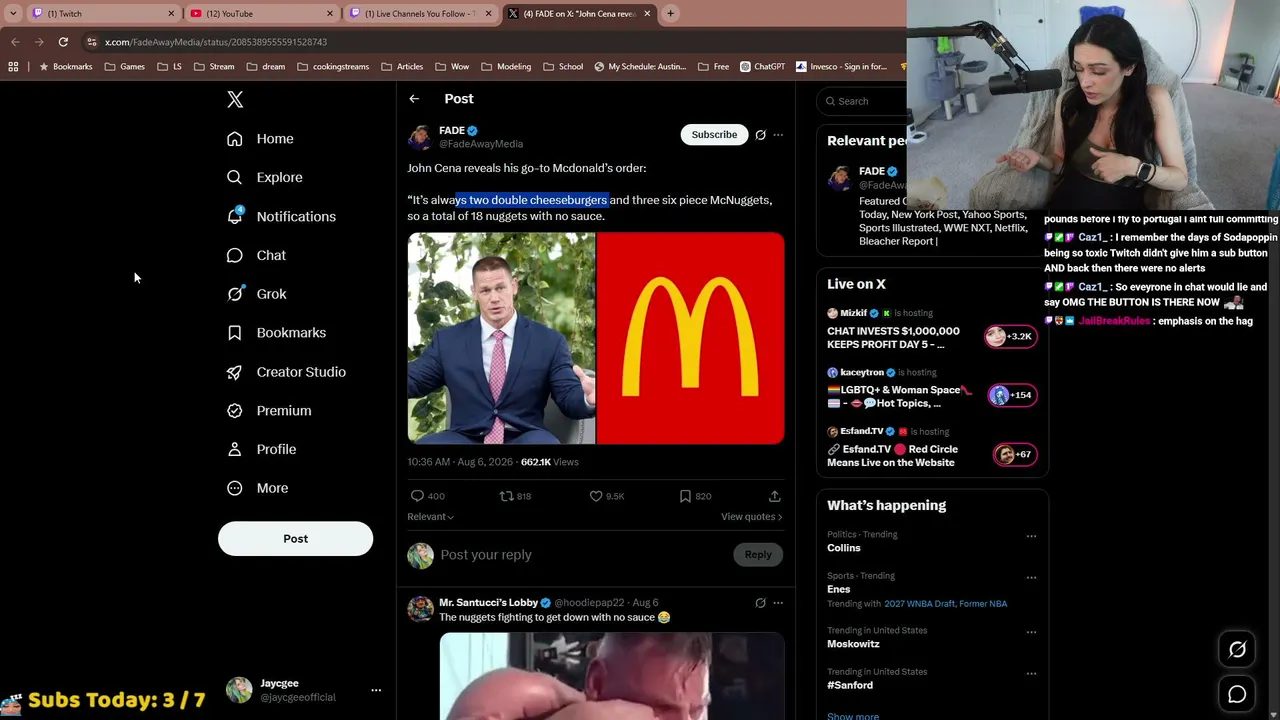This screenshot has height=720, width=1280.
Task: Open more options for Collins trend
Action: click(x=1031, y=536)
